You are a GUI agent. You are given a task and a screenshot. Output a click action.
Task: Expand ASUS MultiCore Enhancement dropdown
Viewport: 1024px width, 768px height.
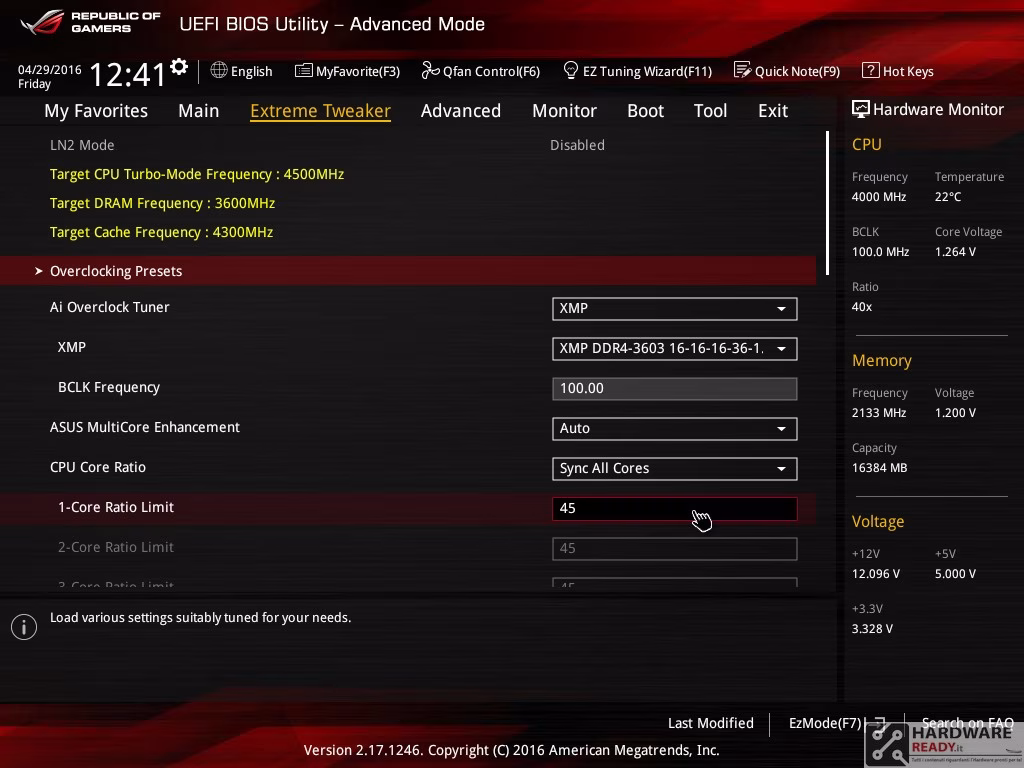(675, 428)
